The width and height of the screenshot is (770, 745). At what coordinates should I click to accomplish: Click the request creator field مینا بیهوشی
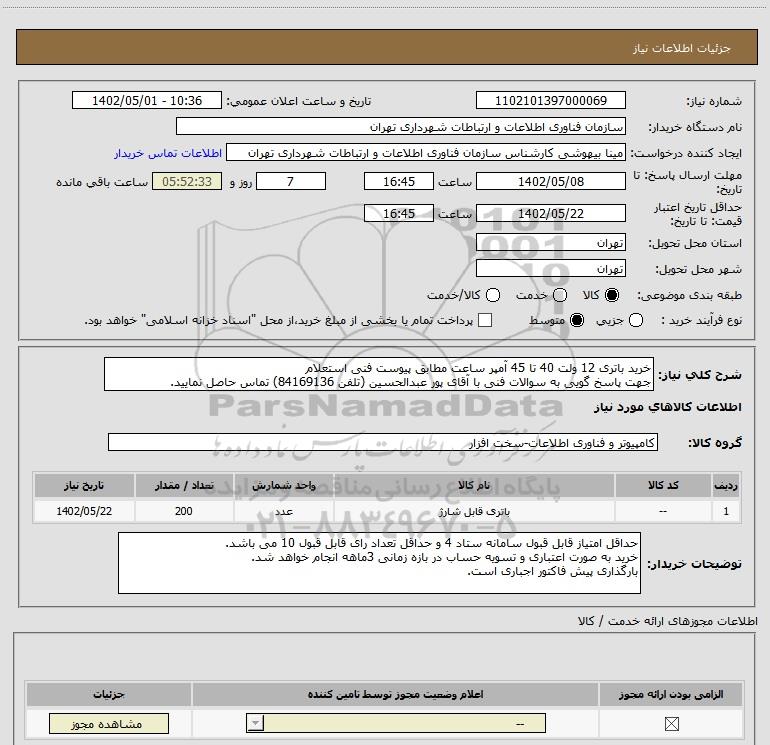[x=426, y=153]
